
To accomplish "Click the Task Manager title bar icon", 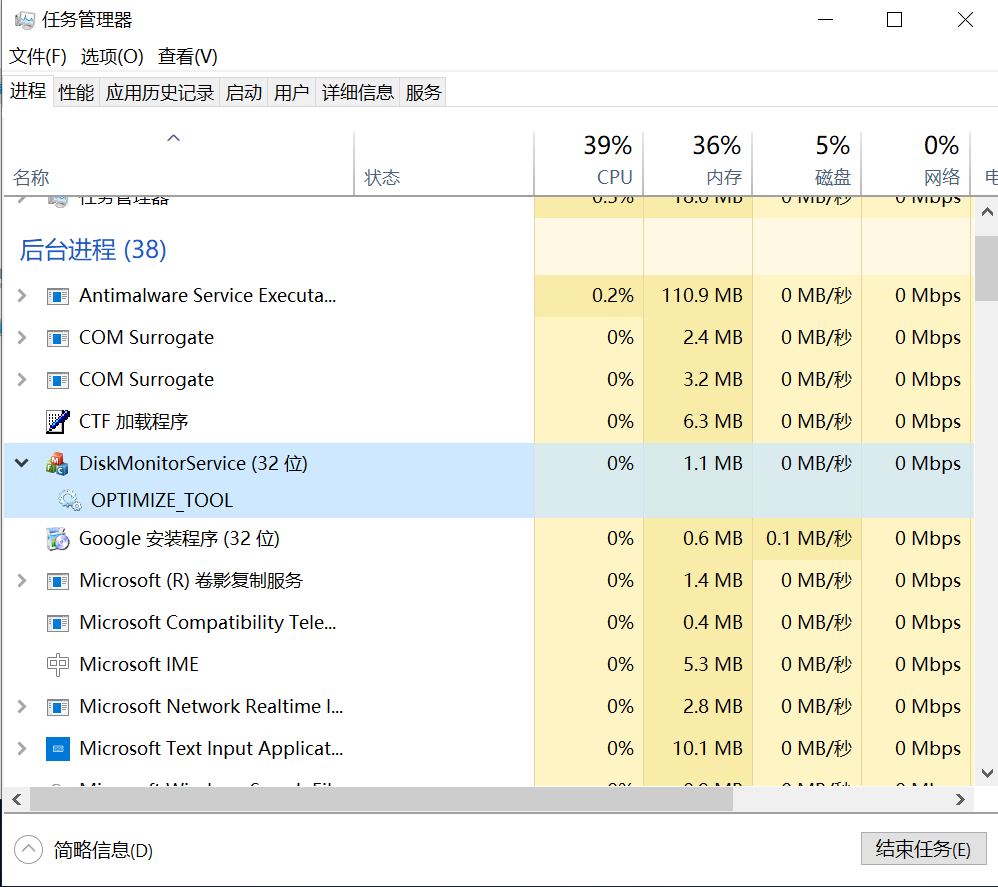I will click(24, 20).
